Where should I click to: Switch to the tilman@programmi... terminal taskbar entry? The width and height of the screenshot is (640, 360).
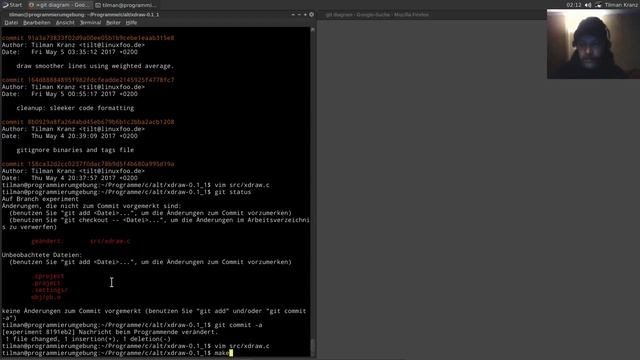[x=125, y=5]
